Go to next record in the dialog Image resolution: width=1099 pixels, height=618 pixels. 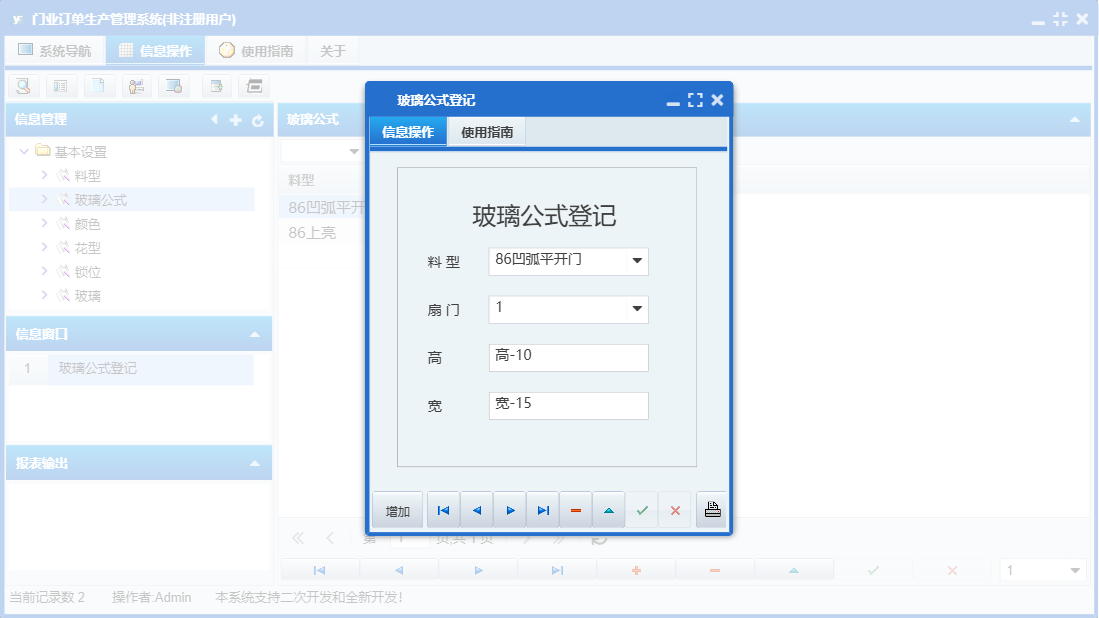(x=510, y=510)
